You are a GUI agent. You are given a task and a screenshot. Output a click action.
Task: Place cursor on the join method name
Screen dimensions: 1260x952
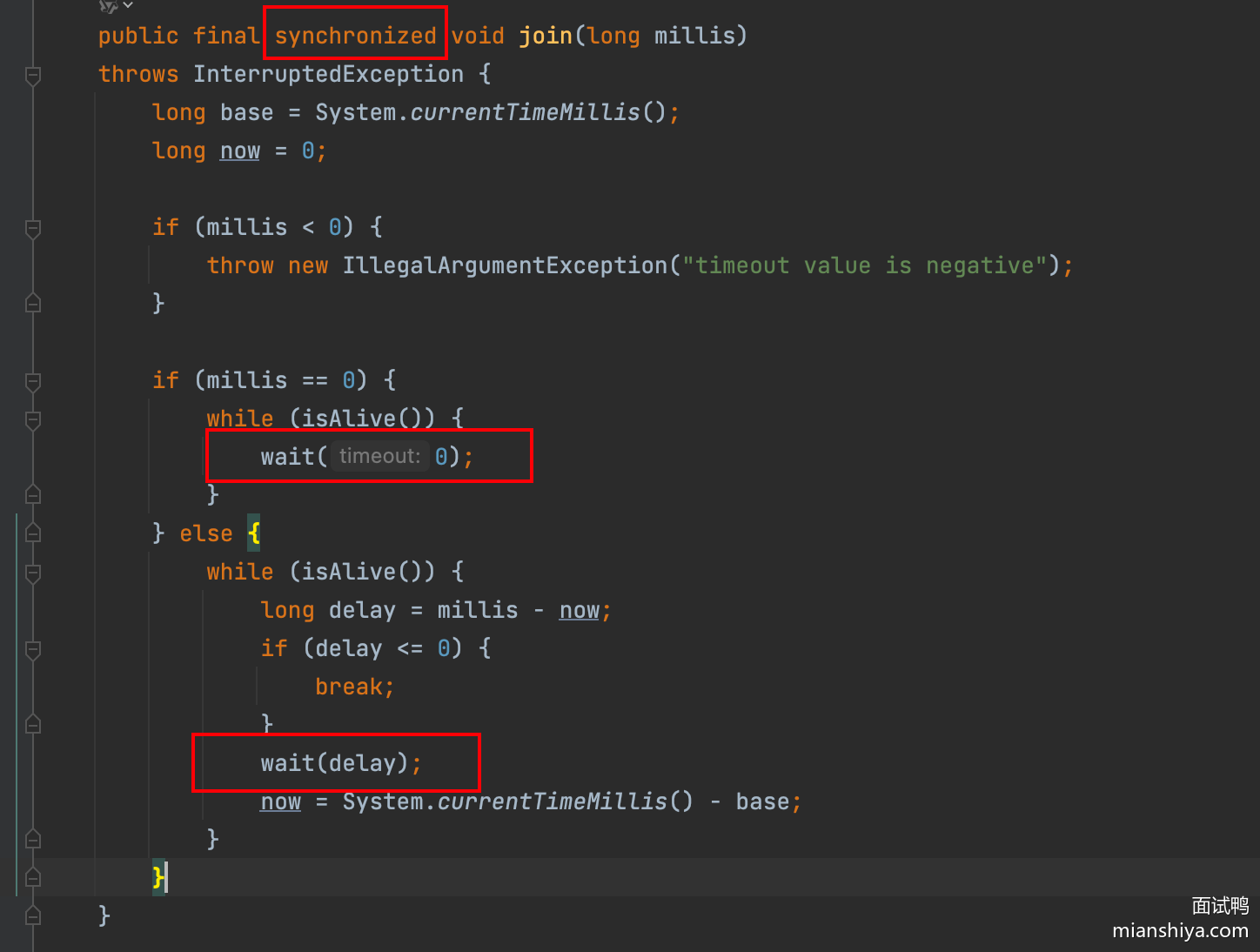coord(546,36)
